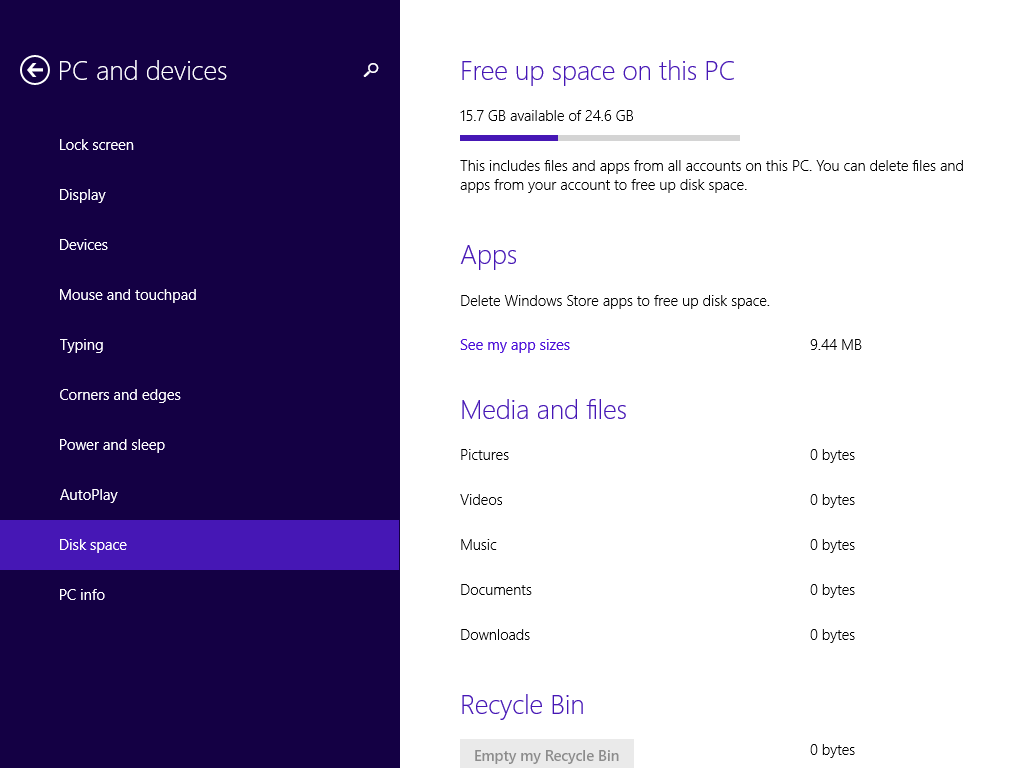
Task: Click the Downloads row in Media and files
Action: point(495,634)
